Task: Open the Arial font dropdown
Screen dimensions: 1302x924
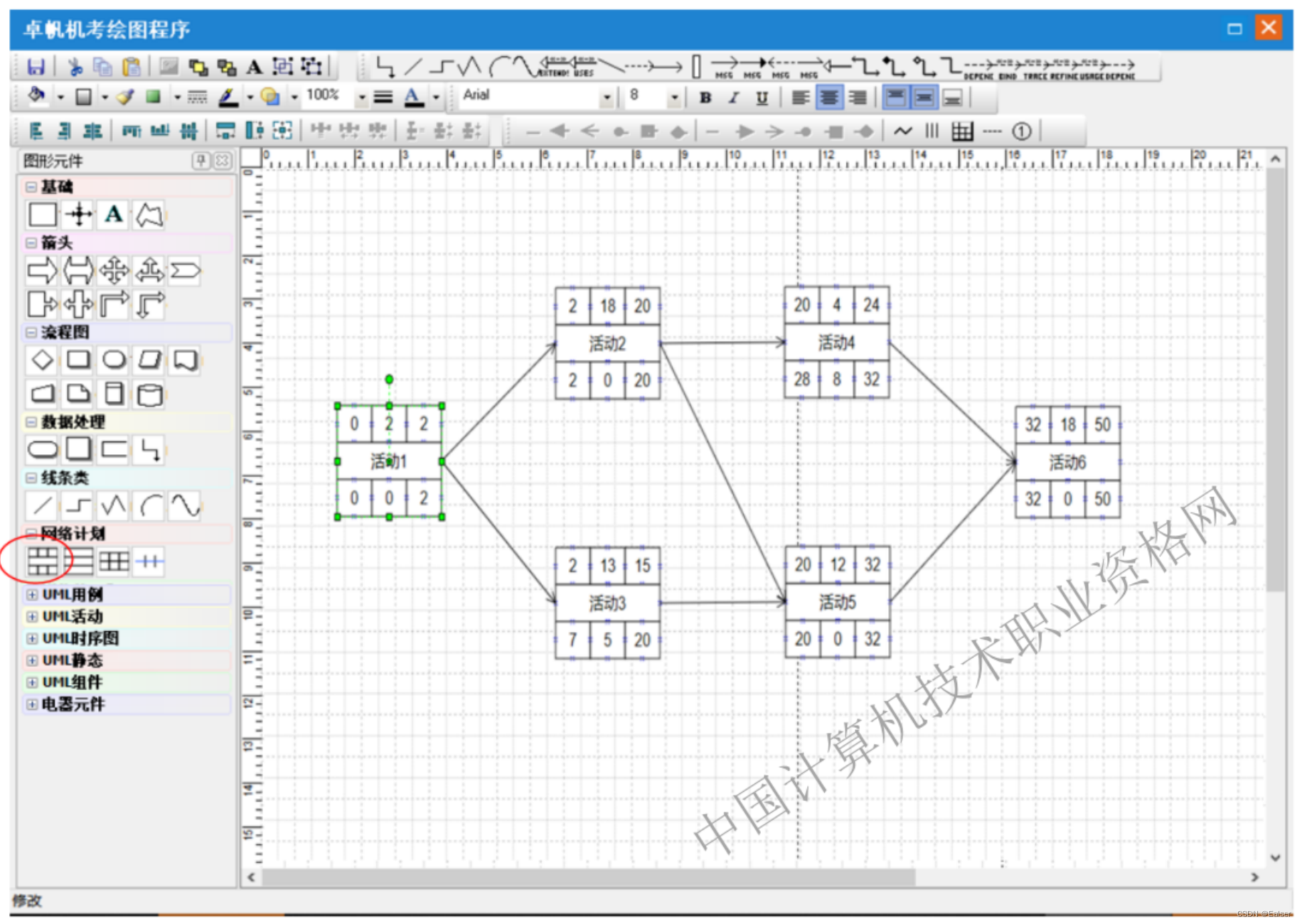Action: [607, 97]
